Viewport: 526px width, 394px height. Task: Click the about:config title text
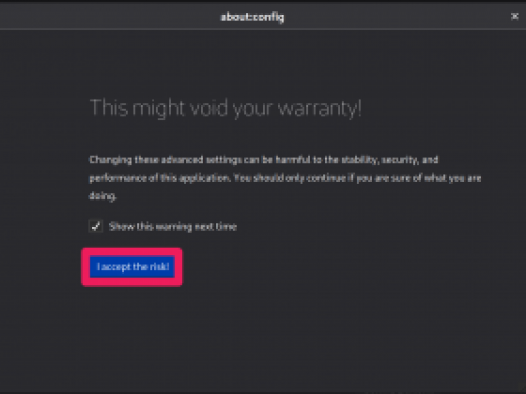[x=252, y=17]
